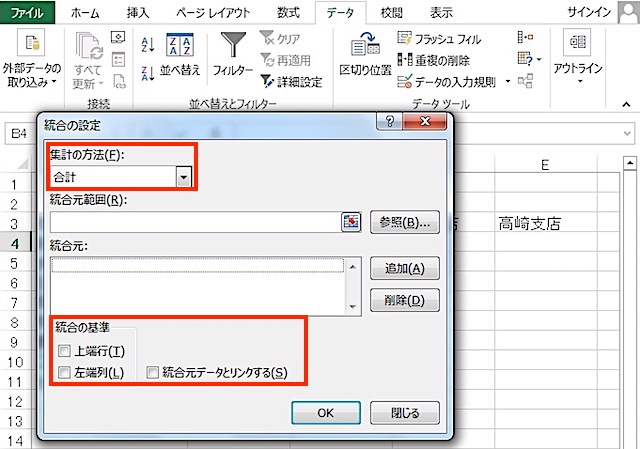Click すべて更新 refresh icon
640x449 pixels.
click(89, 61)
